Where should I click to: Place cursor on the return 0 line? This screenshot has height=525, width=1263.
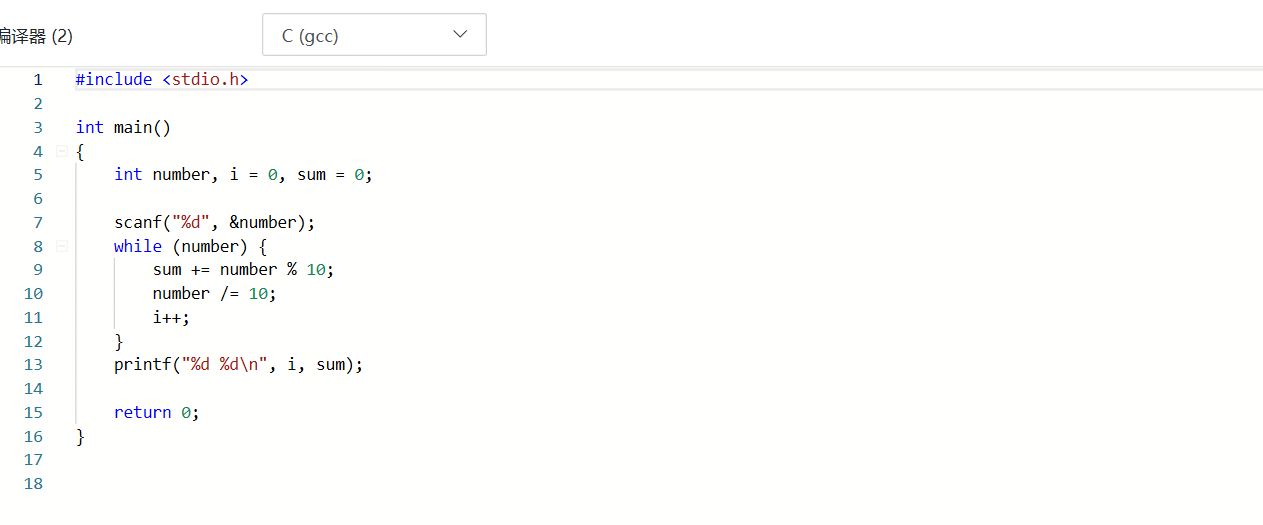(x=156, y=412)
